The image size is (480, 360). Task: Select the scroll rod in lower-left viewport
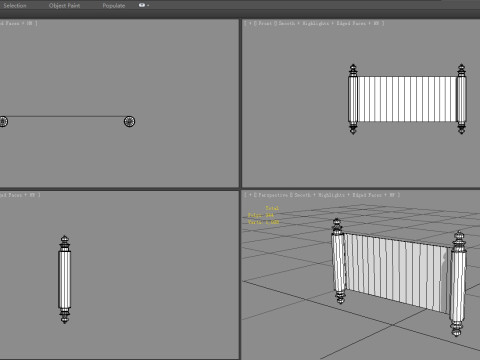[x=65, y=279]
